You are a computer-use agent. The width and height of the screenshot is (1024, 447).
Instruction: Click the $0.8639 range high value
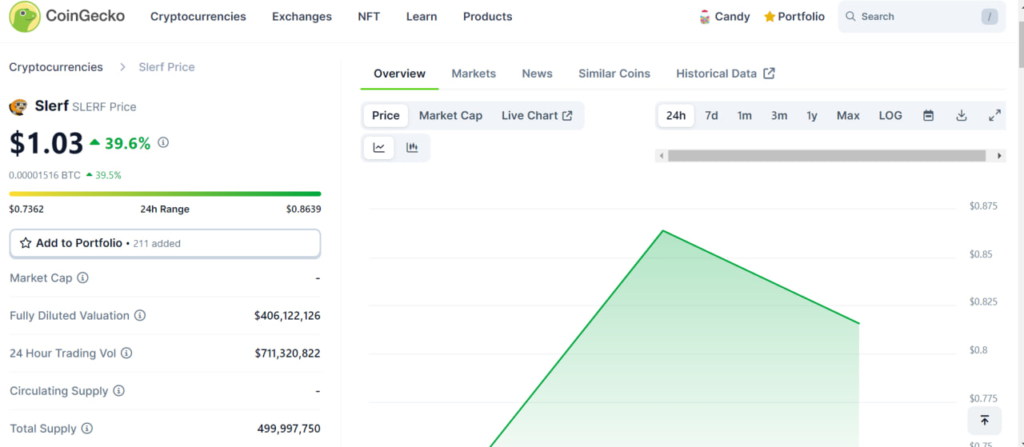tap(303, 209)
